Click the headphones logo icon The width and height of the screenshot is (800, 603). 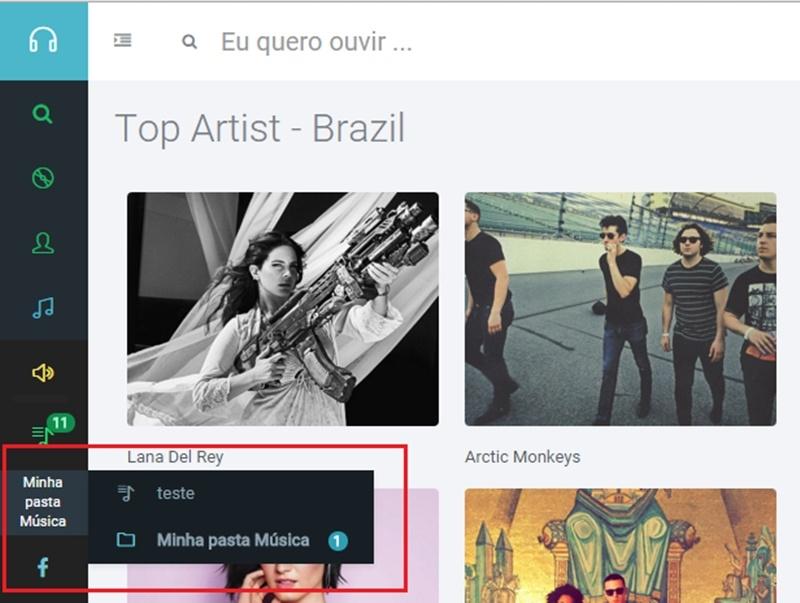pos(43,40)
